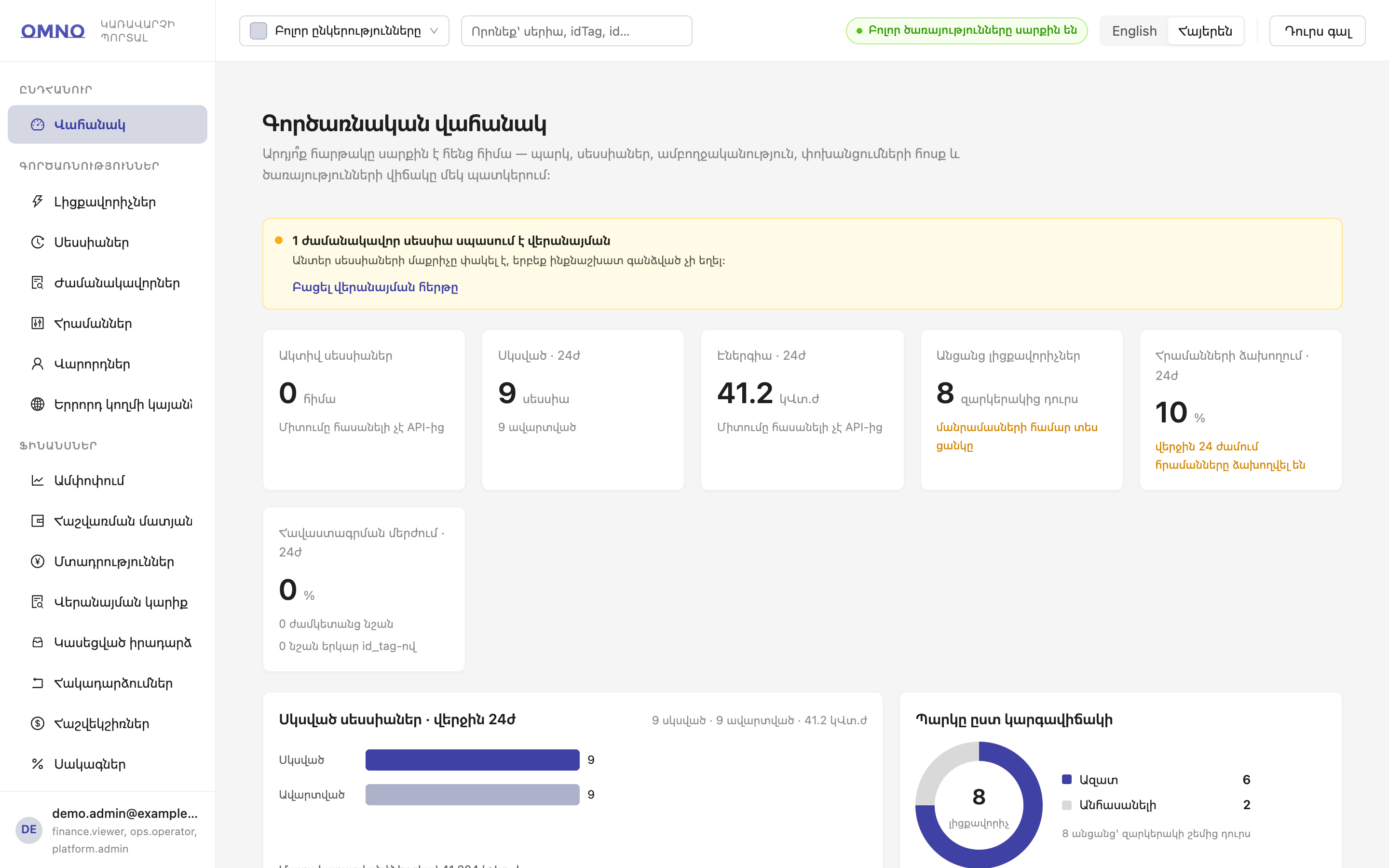Click the Սակագներ percent icon
1389x868 pixels.
point(37,764)
